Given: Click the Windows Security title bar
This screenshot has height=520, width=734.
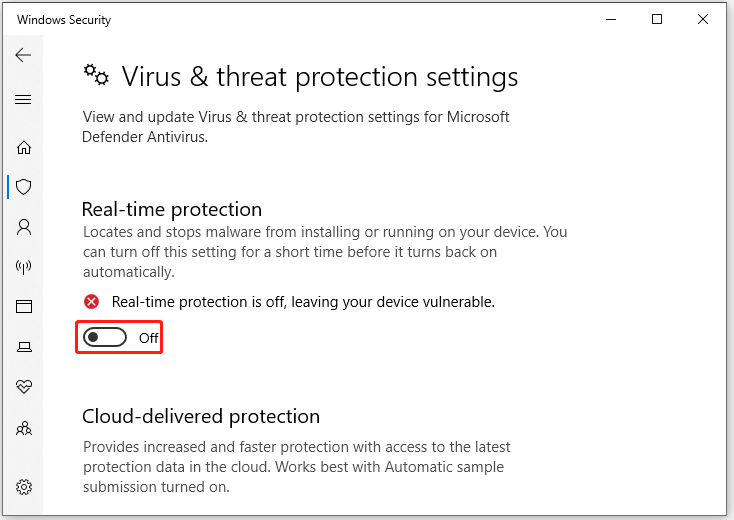Looking at the screenshot, I should (300, 19).
